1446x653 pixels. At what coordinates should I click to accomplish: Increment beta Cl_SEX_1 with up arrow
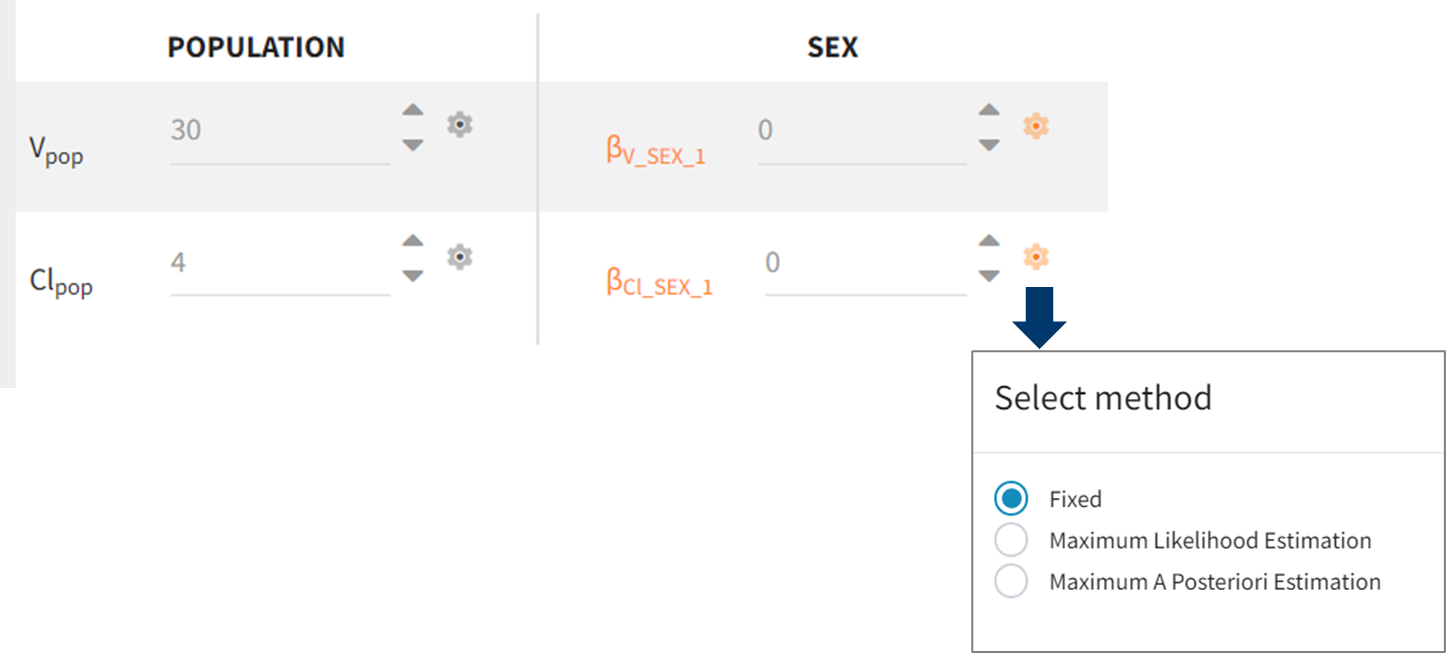point(989,241)
